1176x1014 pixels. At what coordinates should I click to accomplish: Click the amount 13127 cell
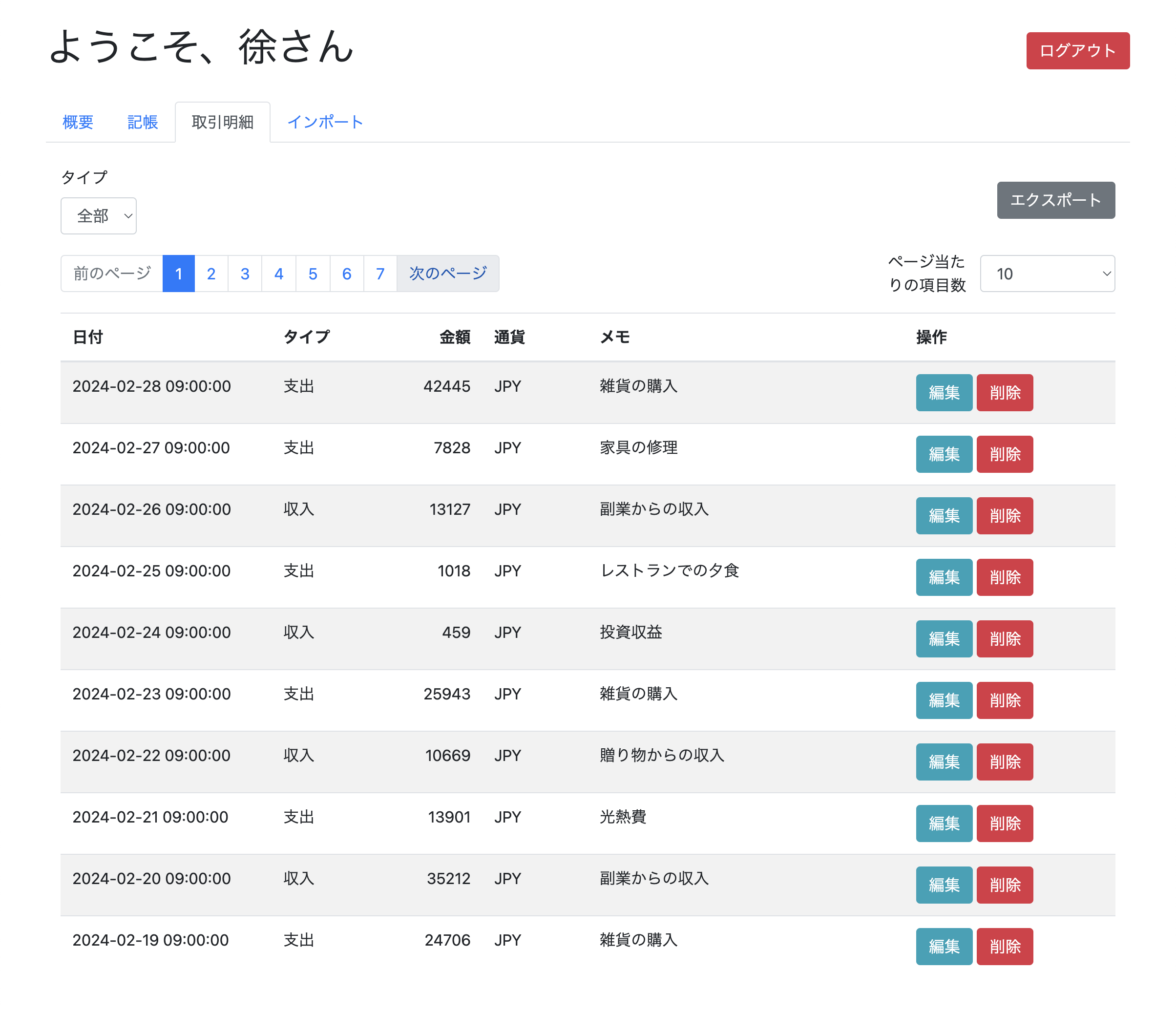click(449, 509)
